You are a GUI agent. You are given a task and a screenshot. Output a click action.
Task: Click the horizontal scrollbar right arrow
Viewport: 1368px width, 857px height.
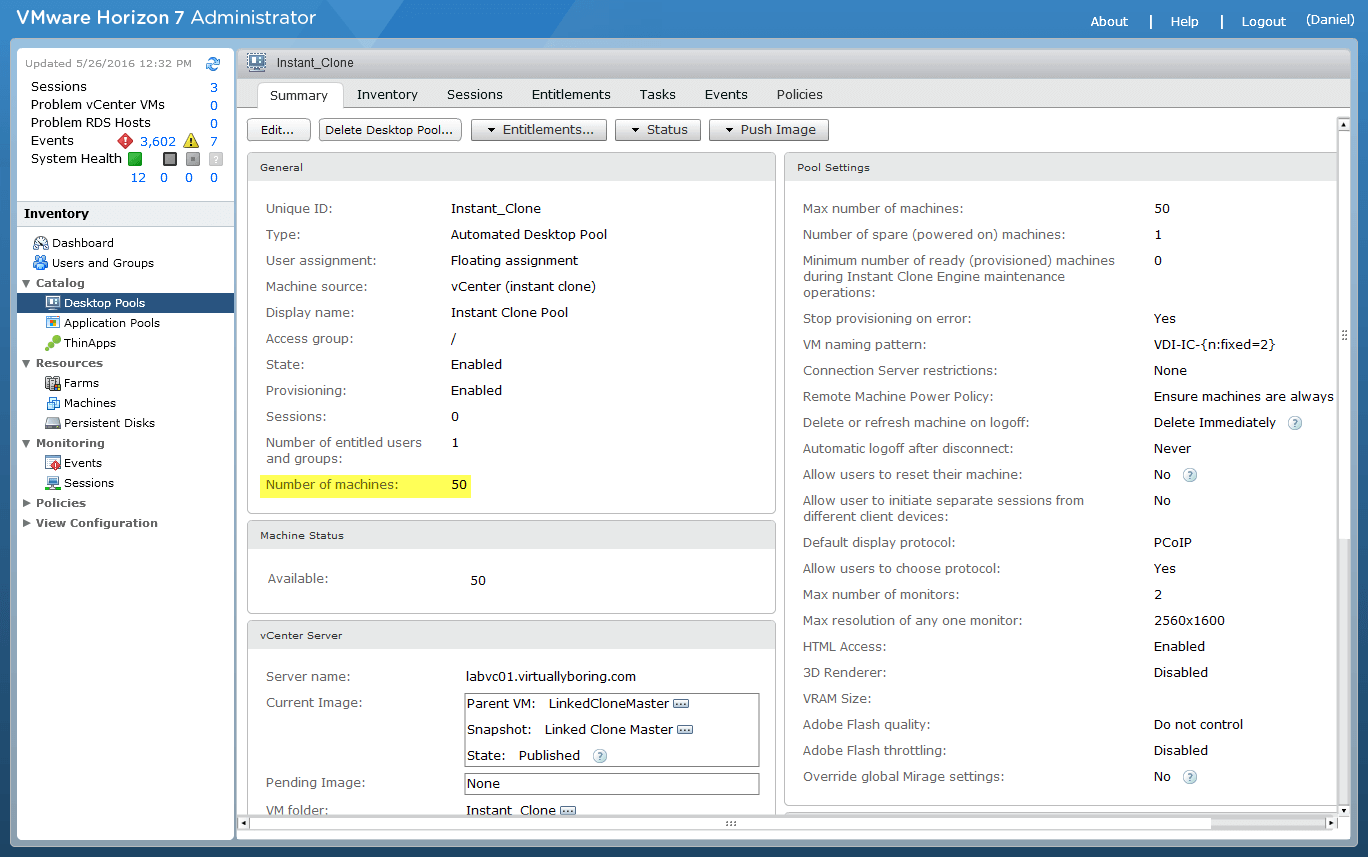(x=1330, y=823)
